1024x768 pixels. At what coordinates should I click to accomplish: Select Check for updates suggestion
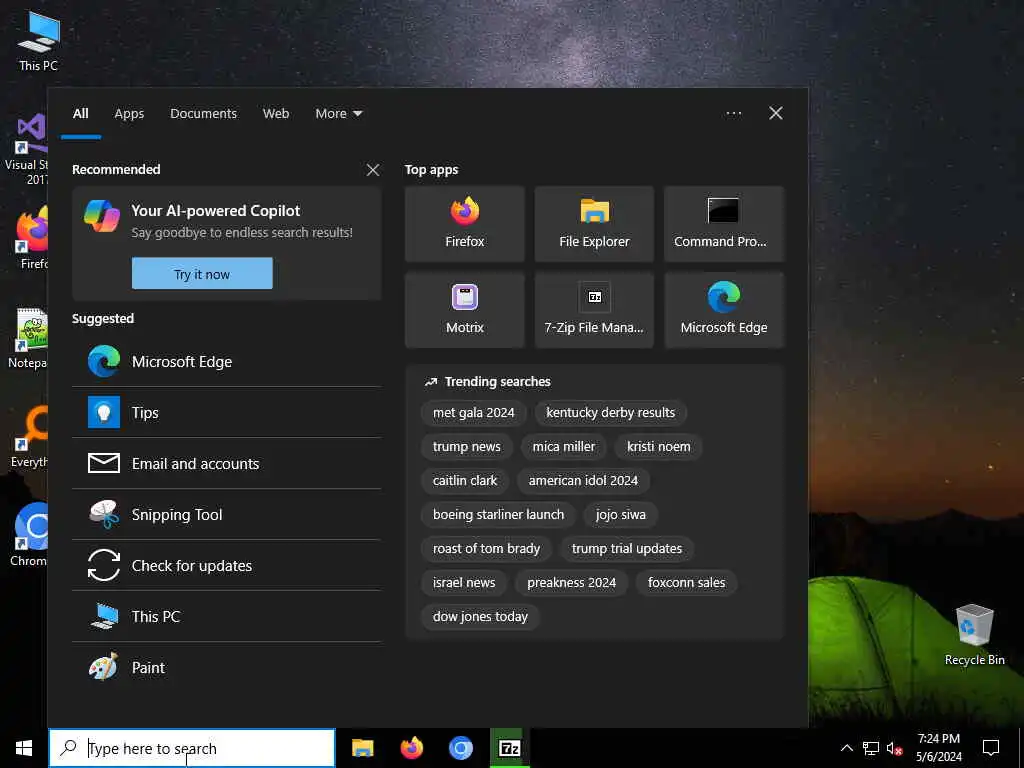click(x=227, y=565)
